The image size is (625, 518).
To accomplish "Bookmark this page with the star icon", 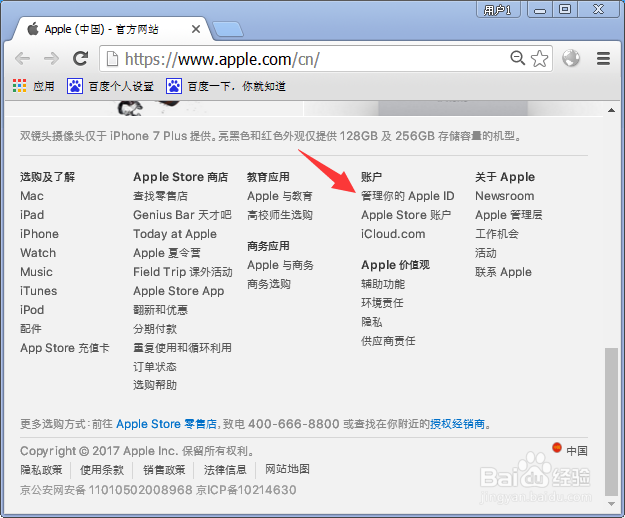I will (x=539, y=59).
